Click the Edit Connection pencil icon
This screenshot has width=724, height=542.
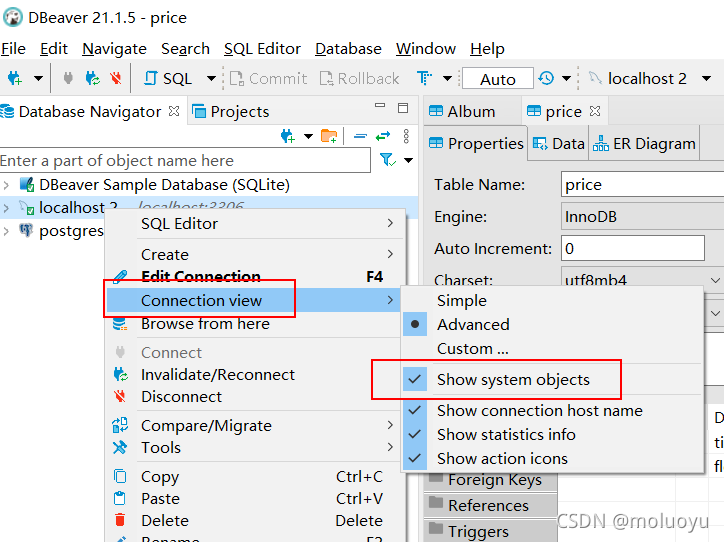click(x=120, y=277)
